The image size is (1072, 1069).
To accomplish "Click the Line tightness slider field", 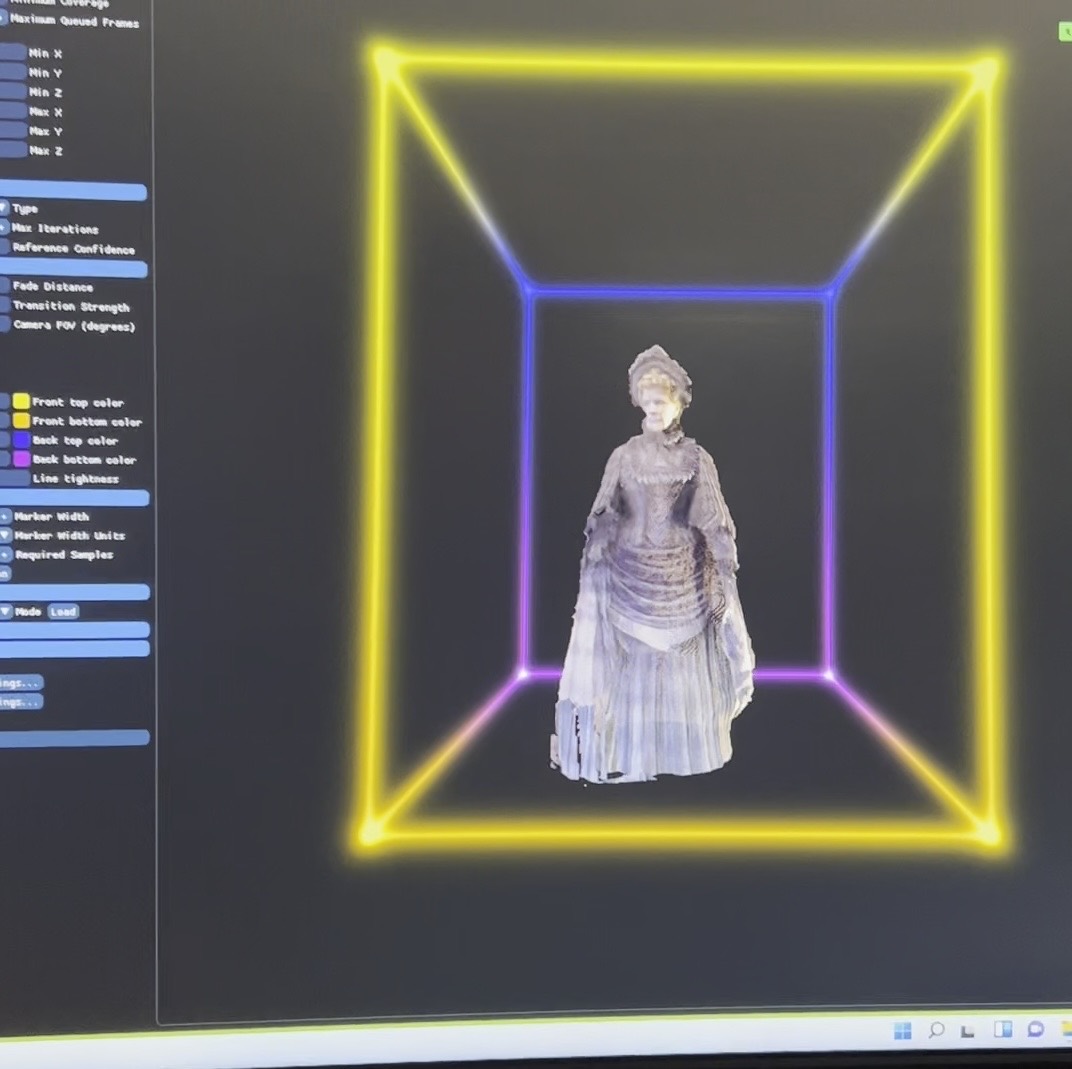I will [x=14, y=478].
